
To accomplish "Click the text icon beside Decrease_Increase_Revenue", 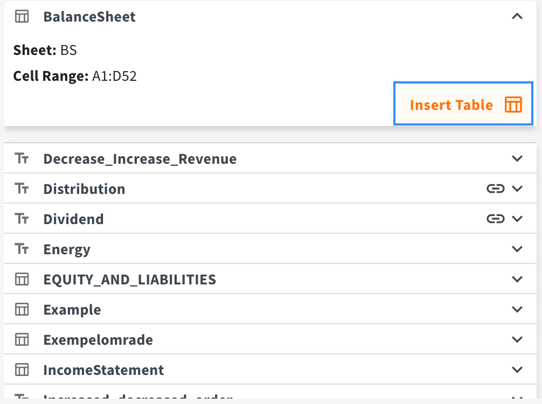I will tap(22, 159).
